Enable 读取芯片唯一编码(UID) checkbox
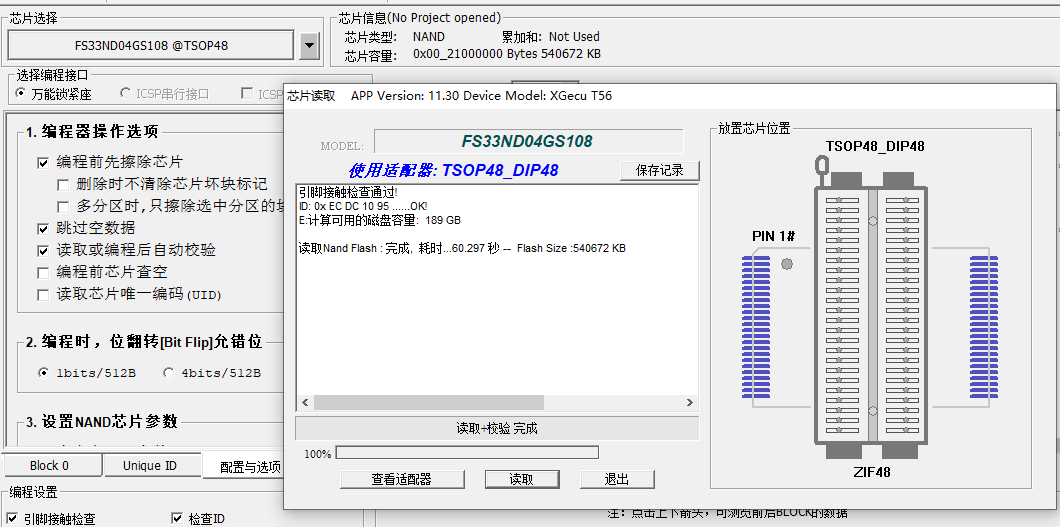1060x527 pixels. click(43, 294)
